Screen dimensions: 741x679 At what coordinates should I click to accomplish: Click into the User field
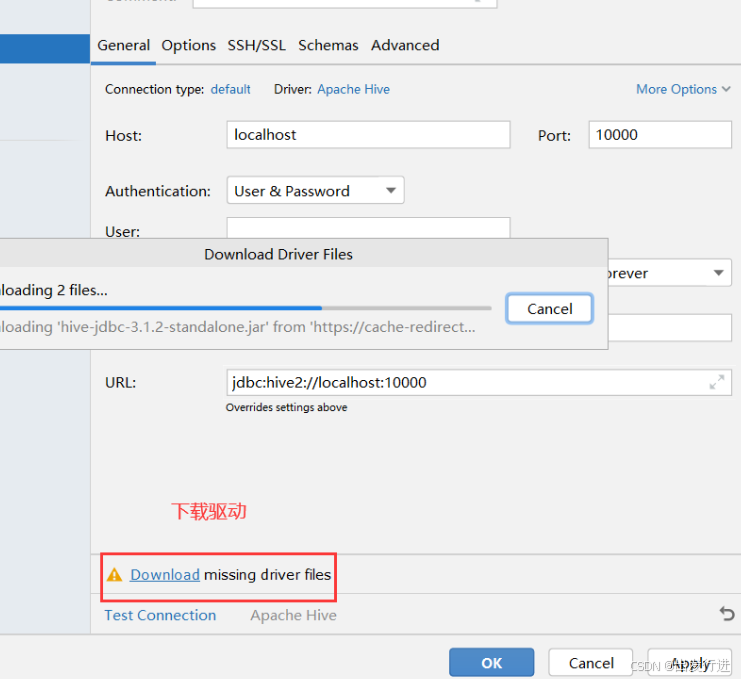(x=368, y=228)
